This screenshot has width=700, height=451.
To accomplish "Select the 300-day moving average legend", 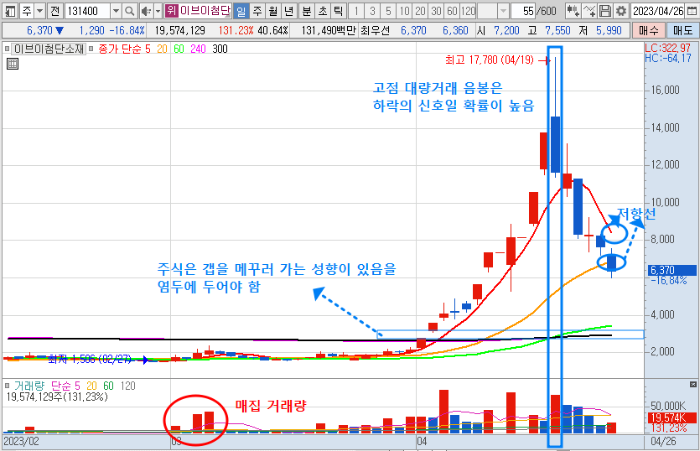I will [220, 49].
